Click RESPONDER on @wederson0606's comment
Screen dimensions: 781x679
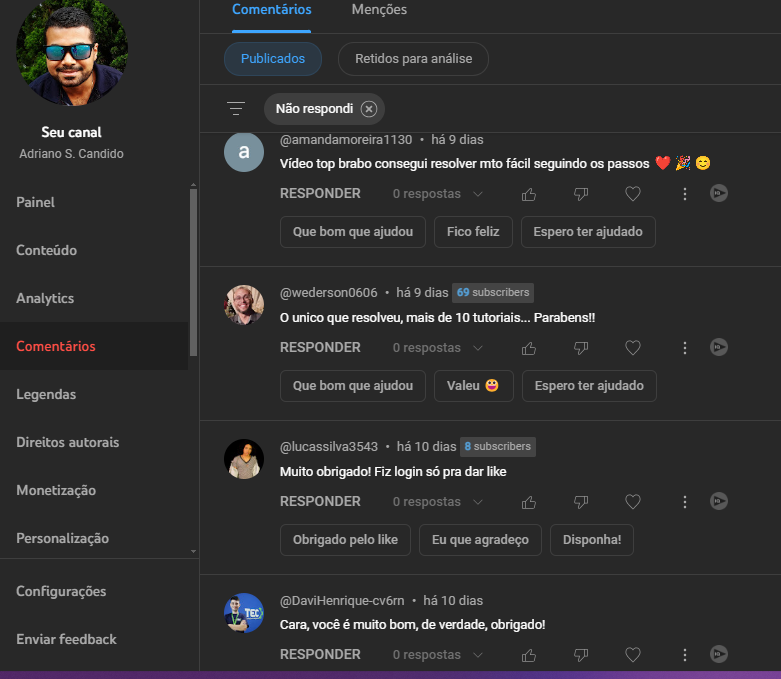[320, 348]
